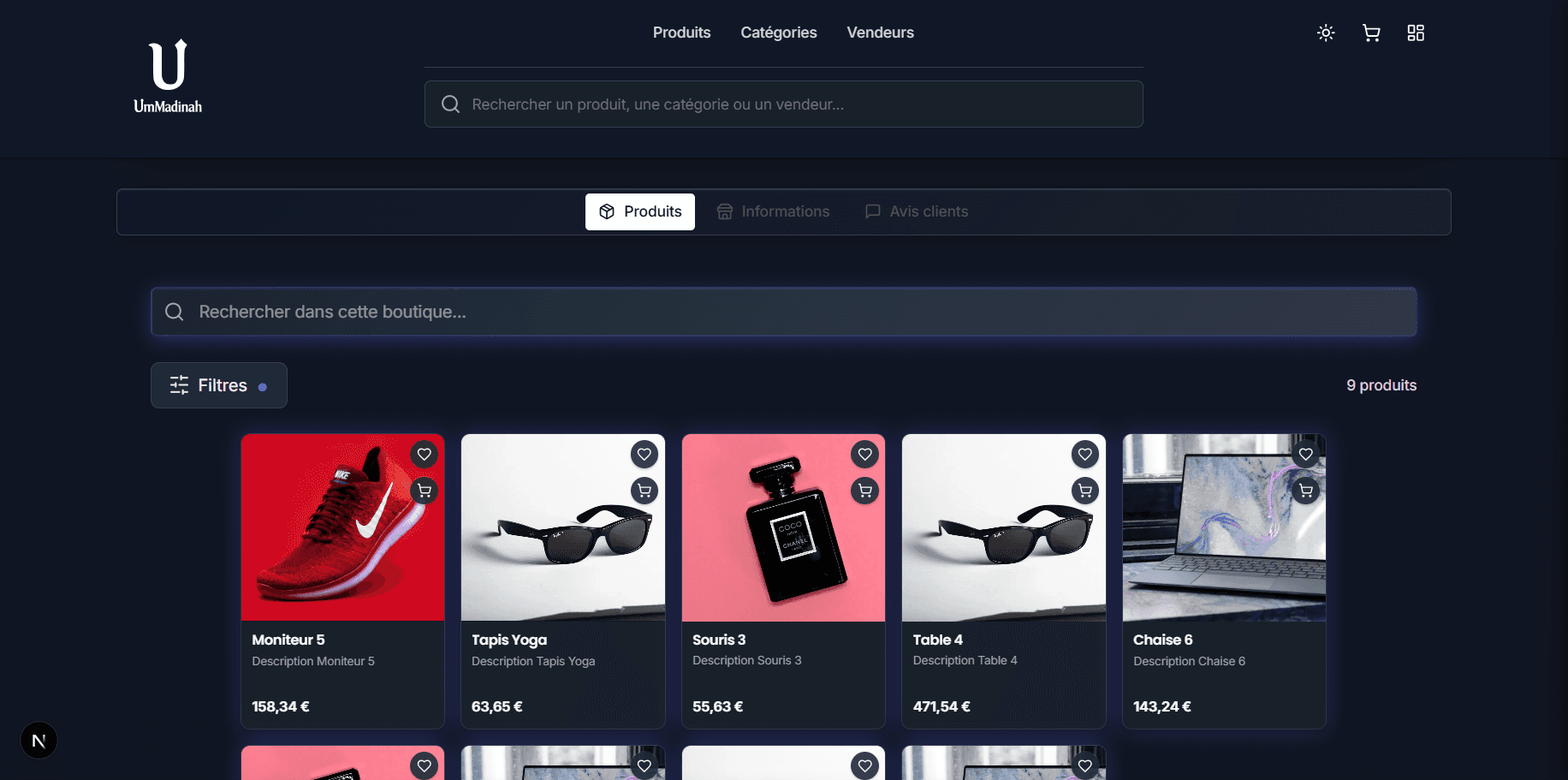The width and height of the screenshot is (1568, 780).
Task: Favorite the Tapis Yoga product
Action: pos(644,454)
